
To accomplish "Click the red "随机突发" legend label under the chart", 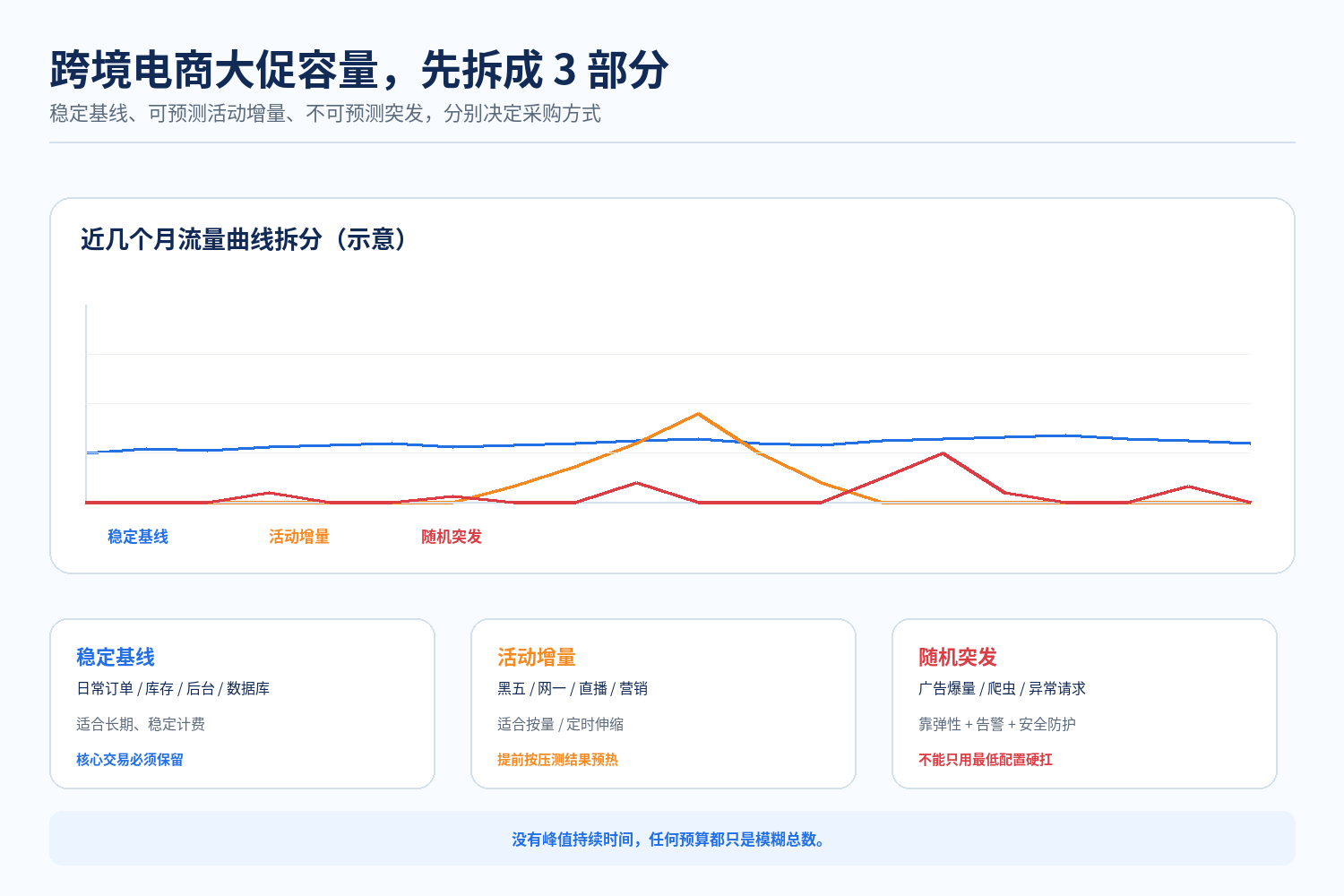I will tap(452, 537).
